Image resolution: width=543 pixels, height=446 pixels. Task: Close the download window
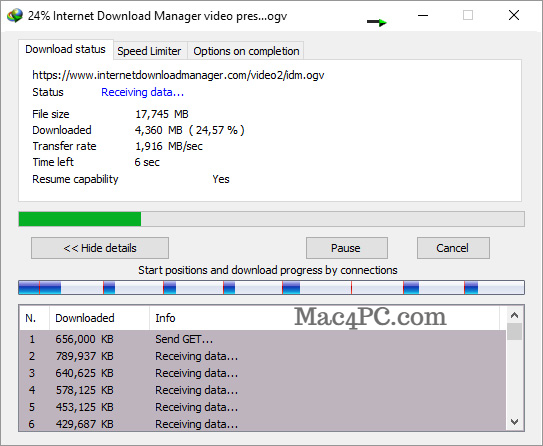coord(514,15)
